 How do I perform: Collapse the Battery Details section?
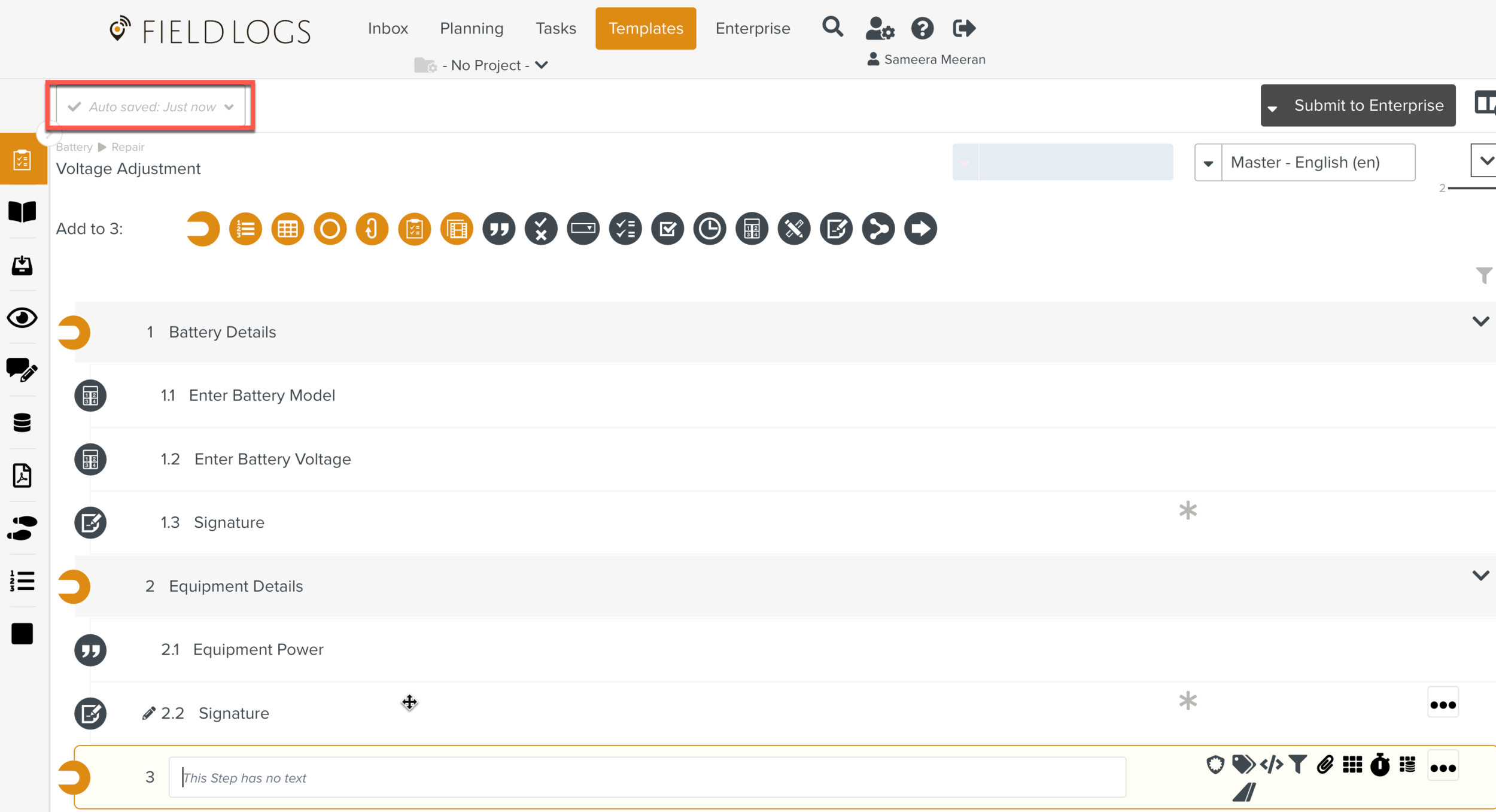[x=1480, y=321]
